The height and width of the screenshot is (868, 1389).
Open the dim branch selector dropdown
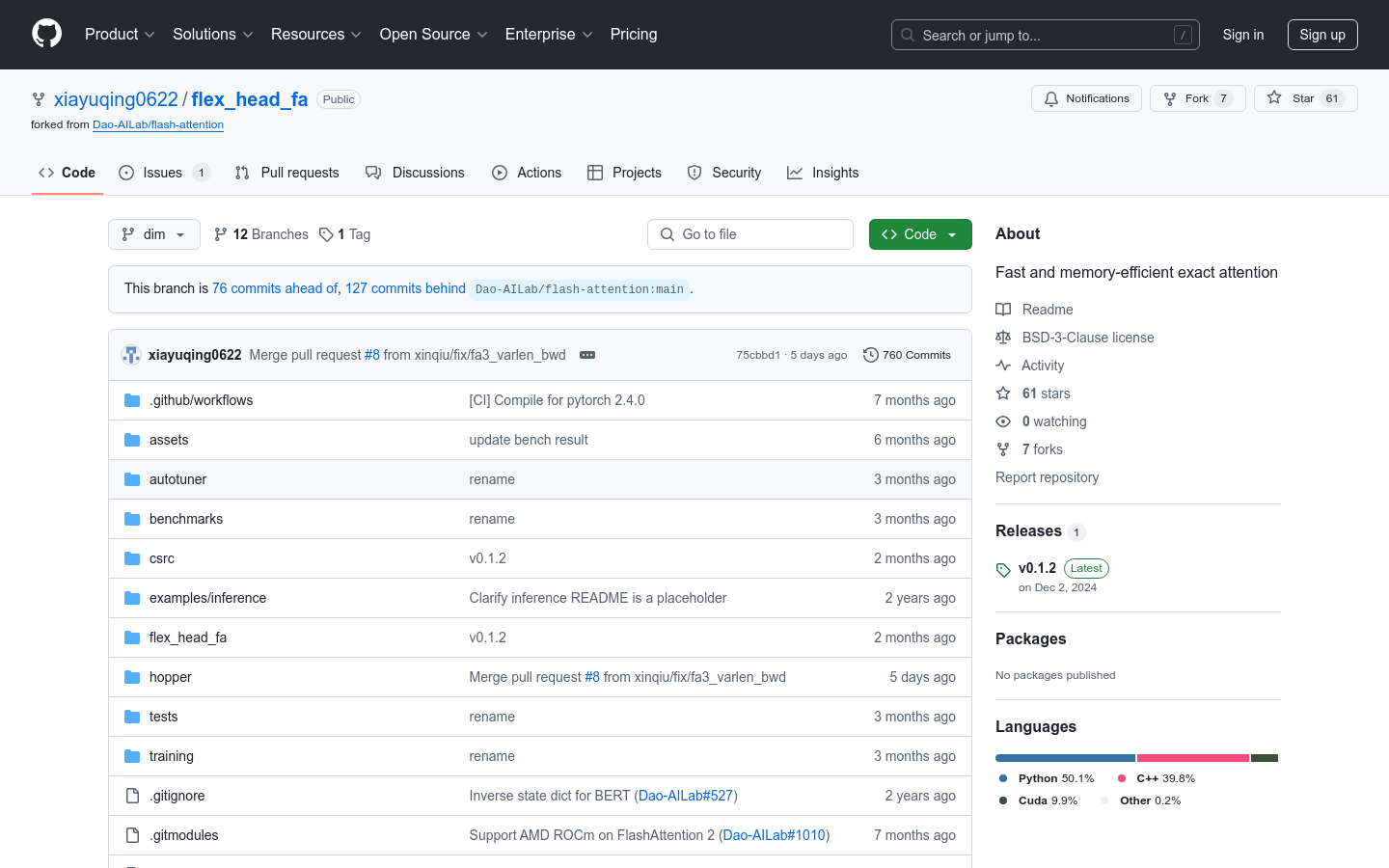154,234
